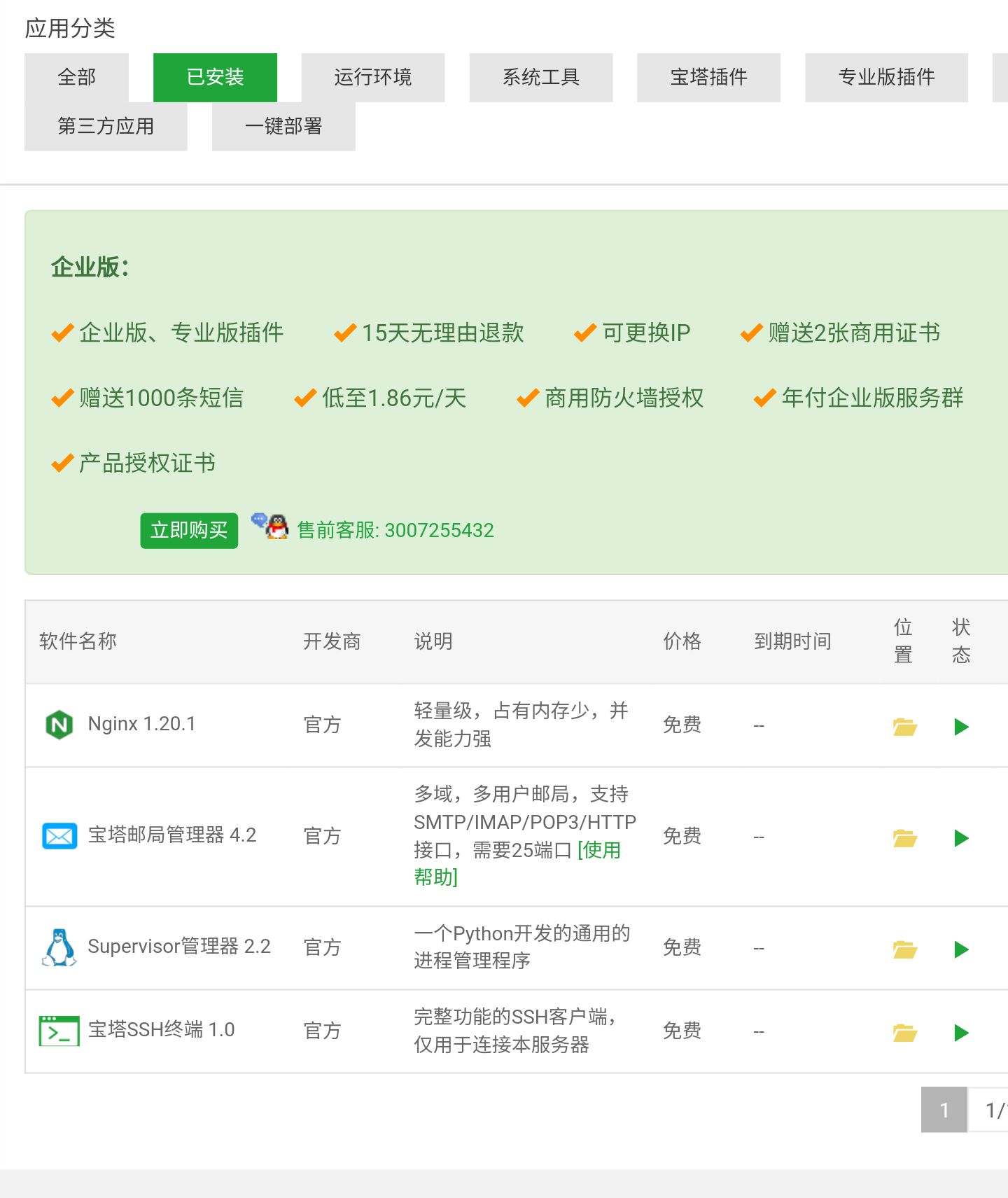Switch to the 运行环境 category

(372, 77)
